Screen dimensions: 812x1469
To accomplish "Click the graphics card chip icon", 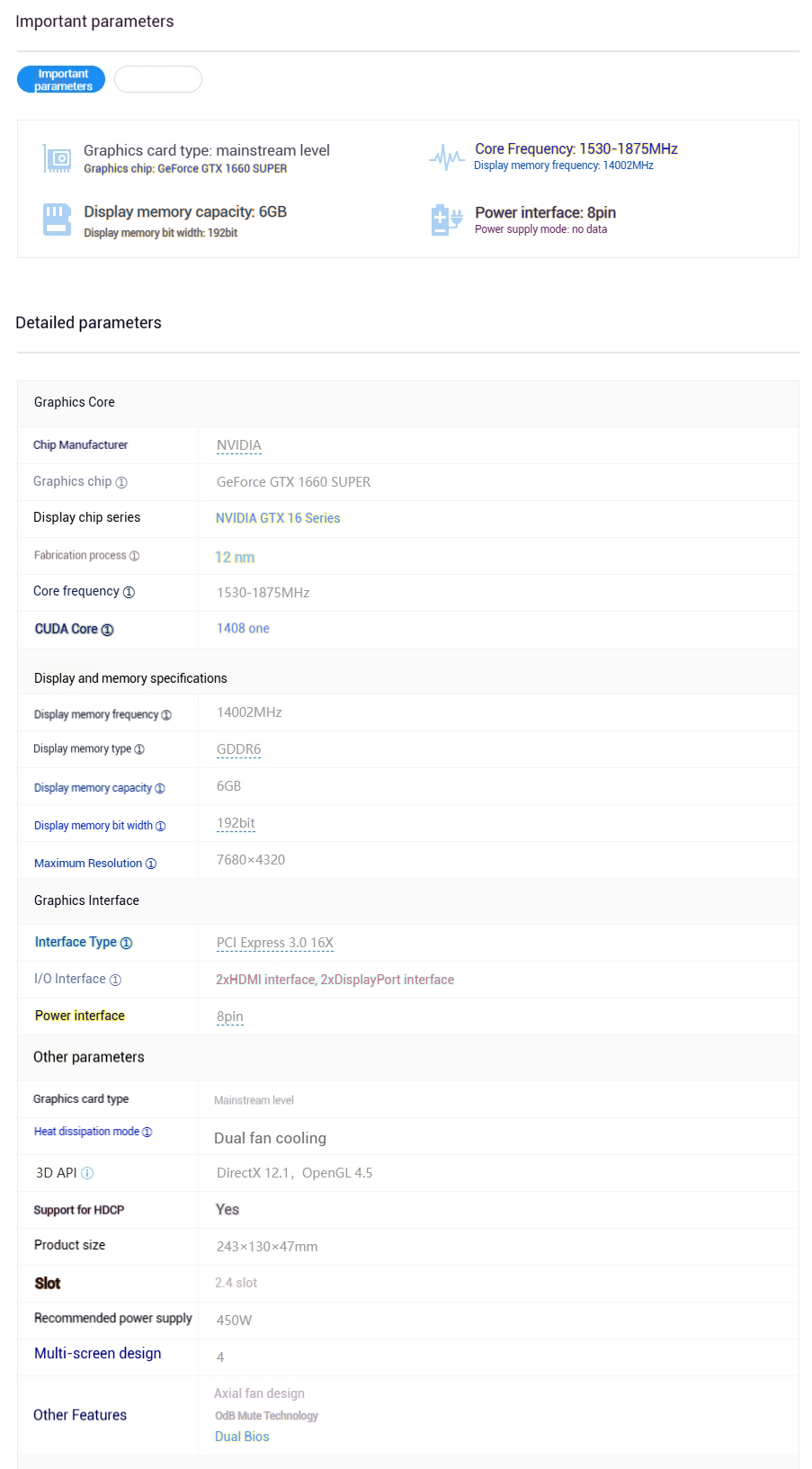I will click(57, 158).
